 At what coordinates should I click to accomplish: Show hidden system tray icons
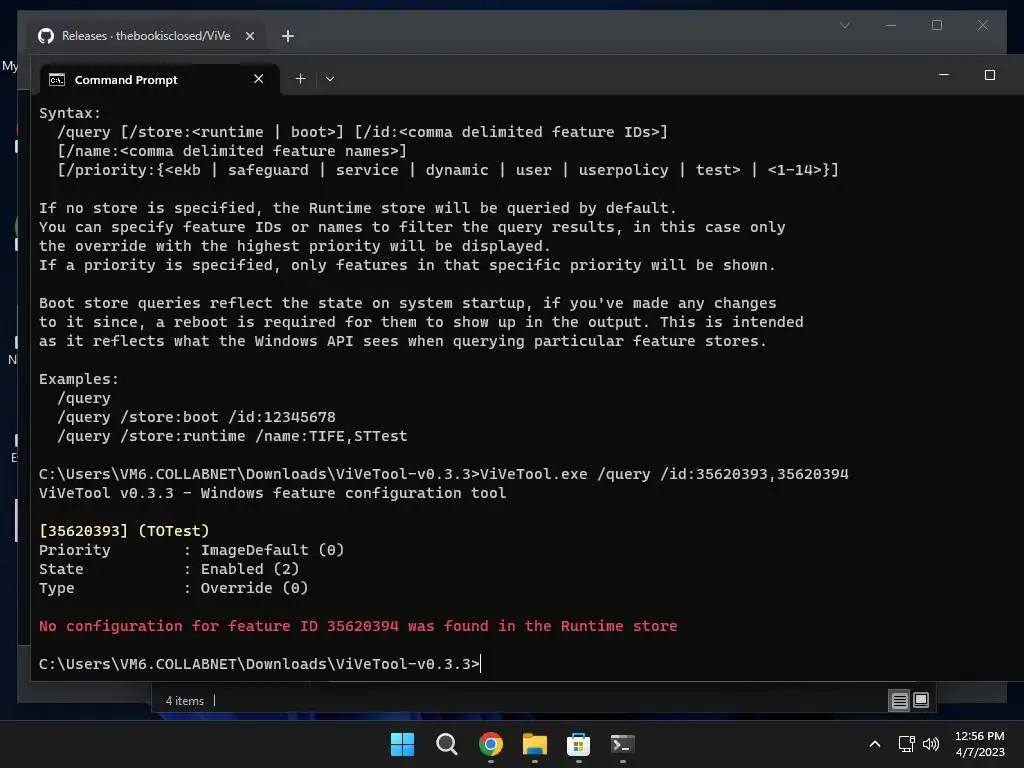coord(875,744)
